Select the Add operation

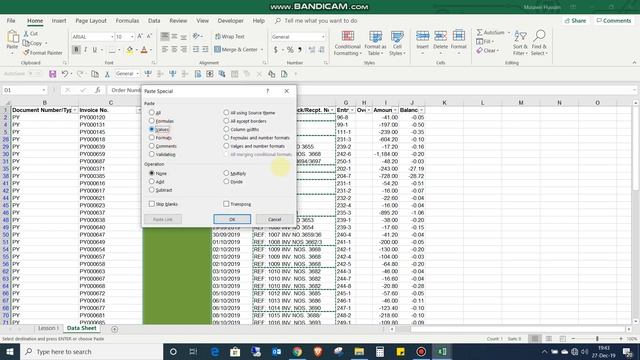pyautogui.click(x=152, y=182)
